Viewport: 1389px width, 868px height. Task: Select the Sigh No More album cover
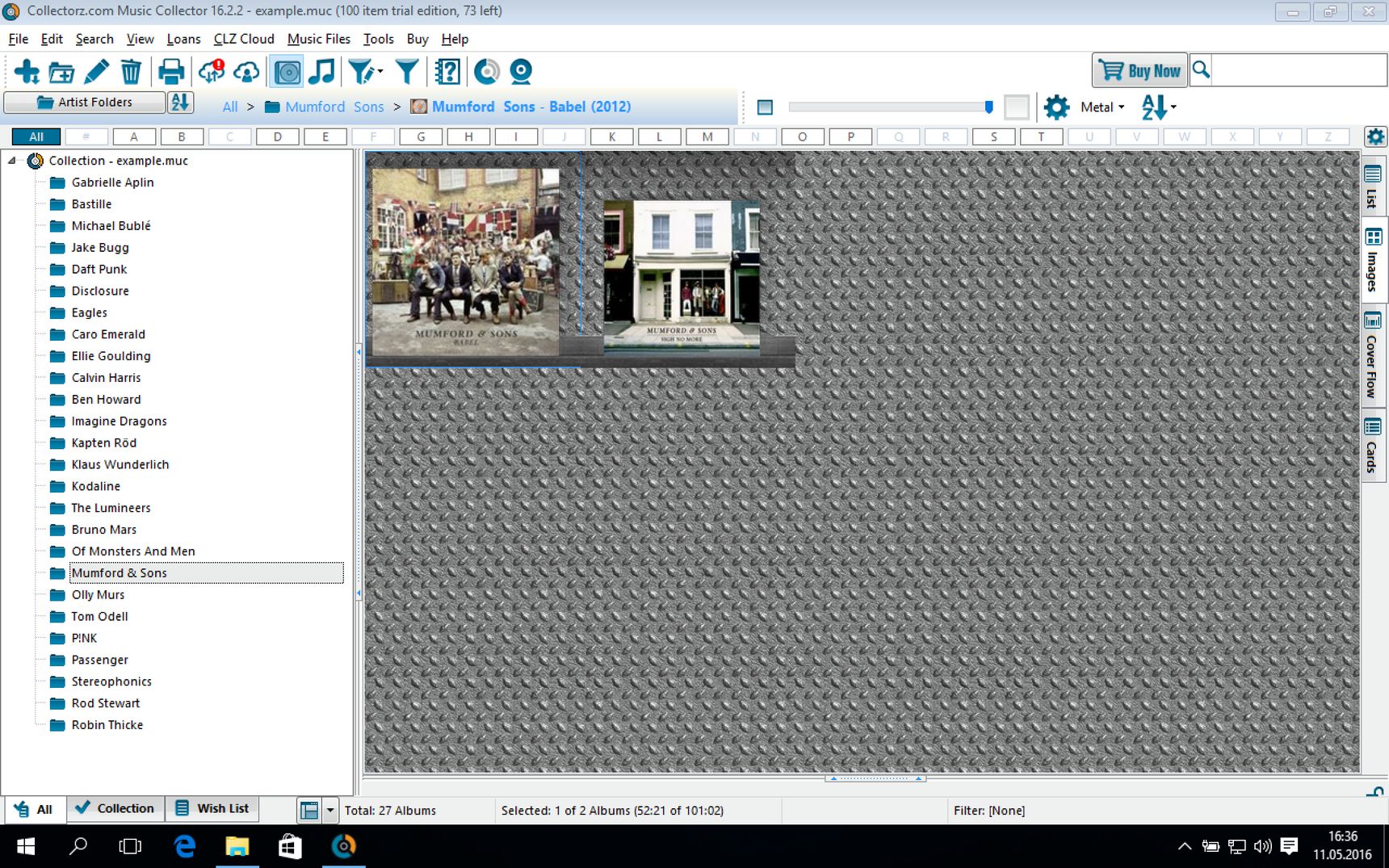682,276
